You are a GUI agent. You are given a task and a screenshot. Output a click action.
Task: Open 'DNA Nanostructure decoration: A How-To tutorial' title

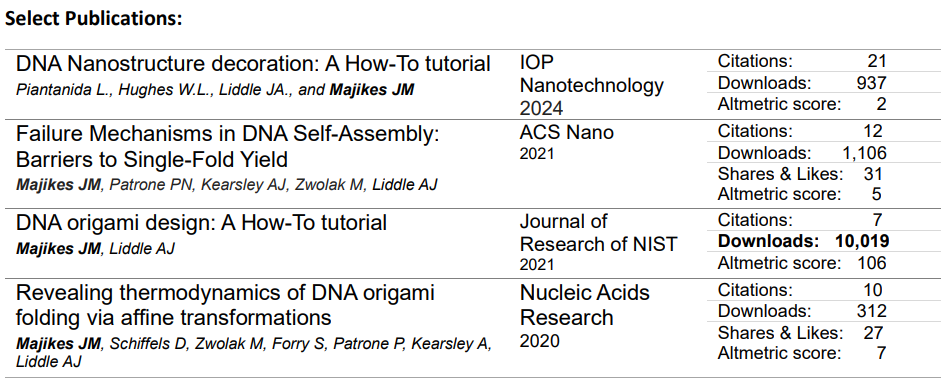click(253, 64)
